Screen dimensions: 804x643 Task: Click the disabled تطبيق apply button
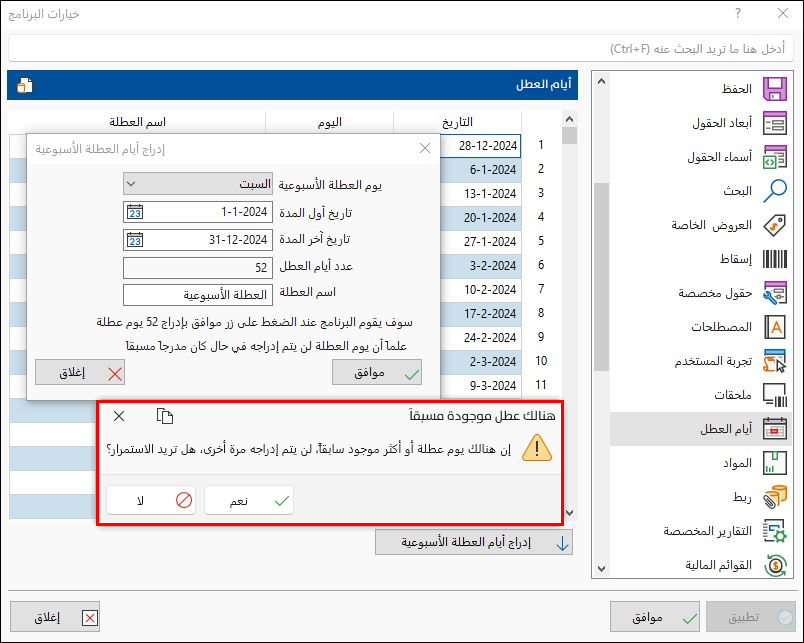[x=751, y=617]
